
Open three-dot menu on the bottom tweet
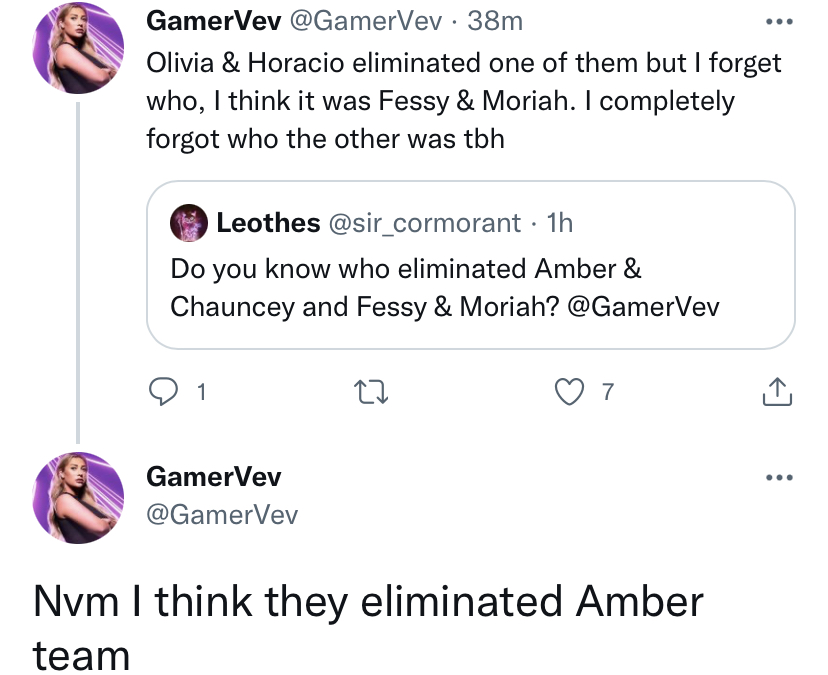[x=779, y=477]
